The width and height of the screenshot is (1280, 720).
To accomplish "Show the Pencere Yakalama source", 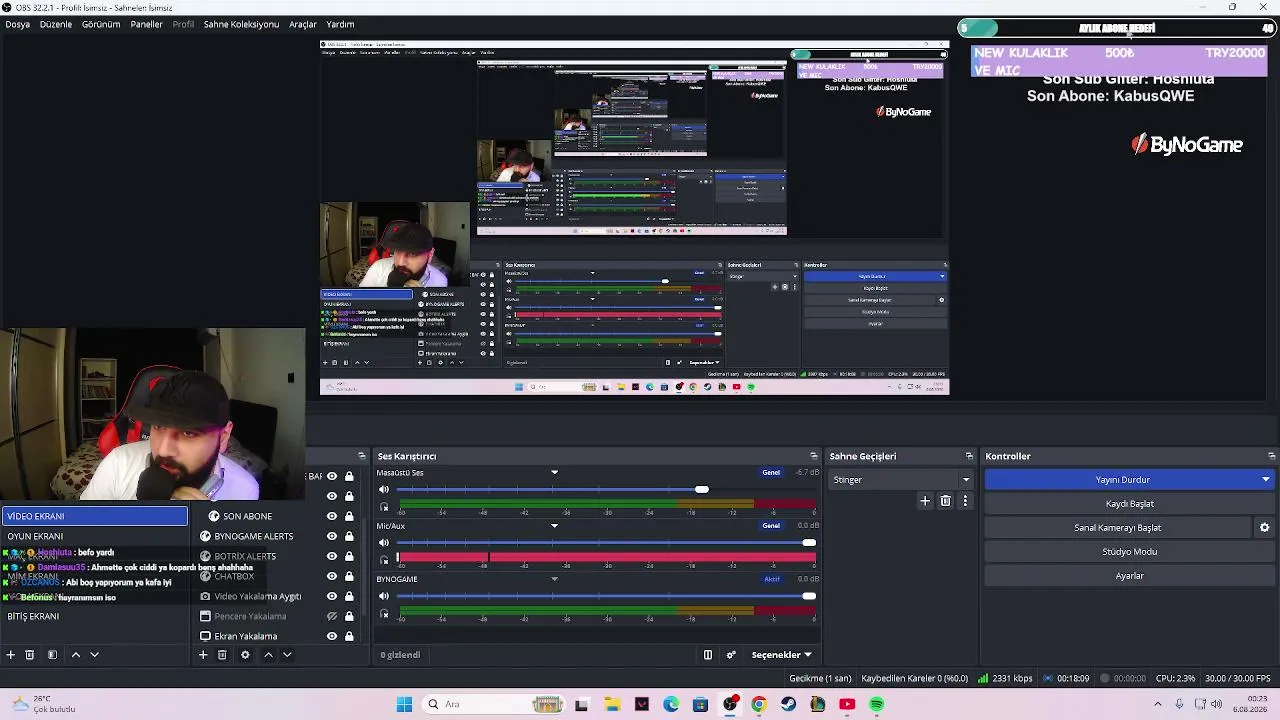I will [x=332, y=616].
